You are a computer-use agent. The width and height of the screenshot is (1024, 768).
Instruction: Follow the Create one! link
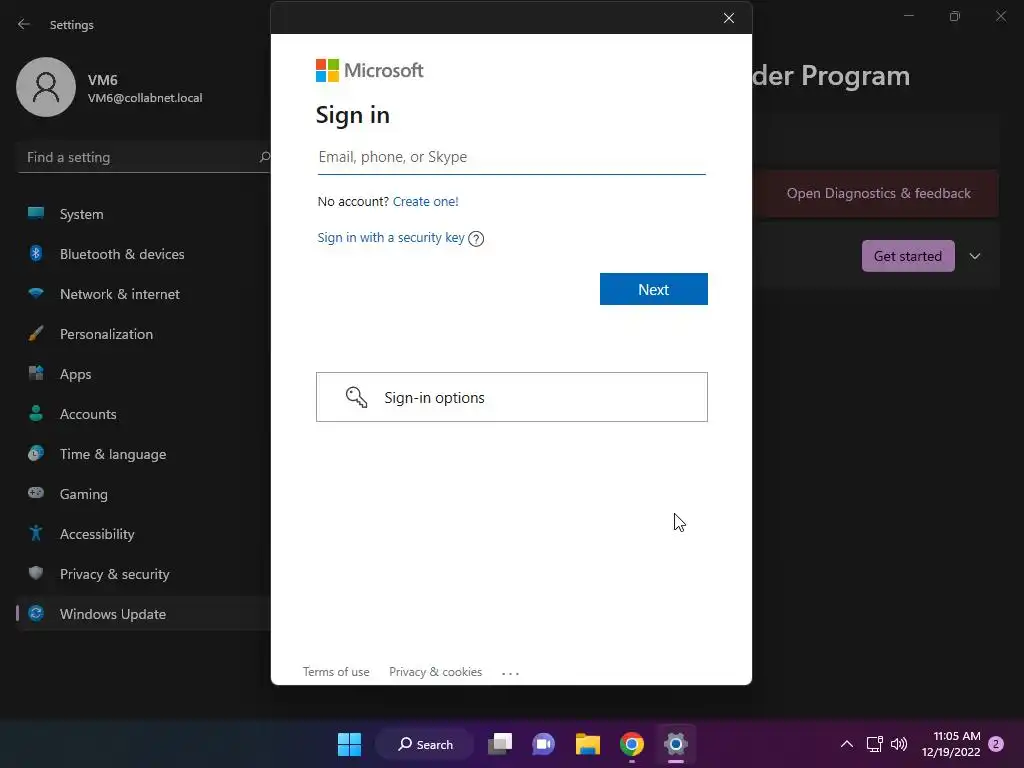tap(426, 201)
